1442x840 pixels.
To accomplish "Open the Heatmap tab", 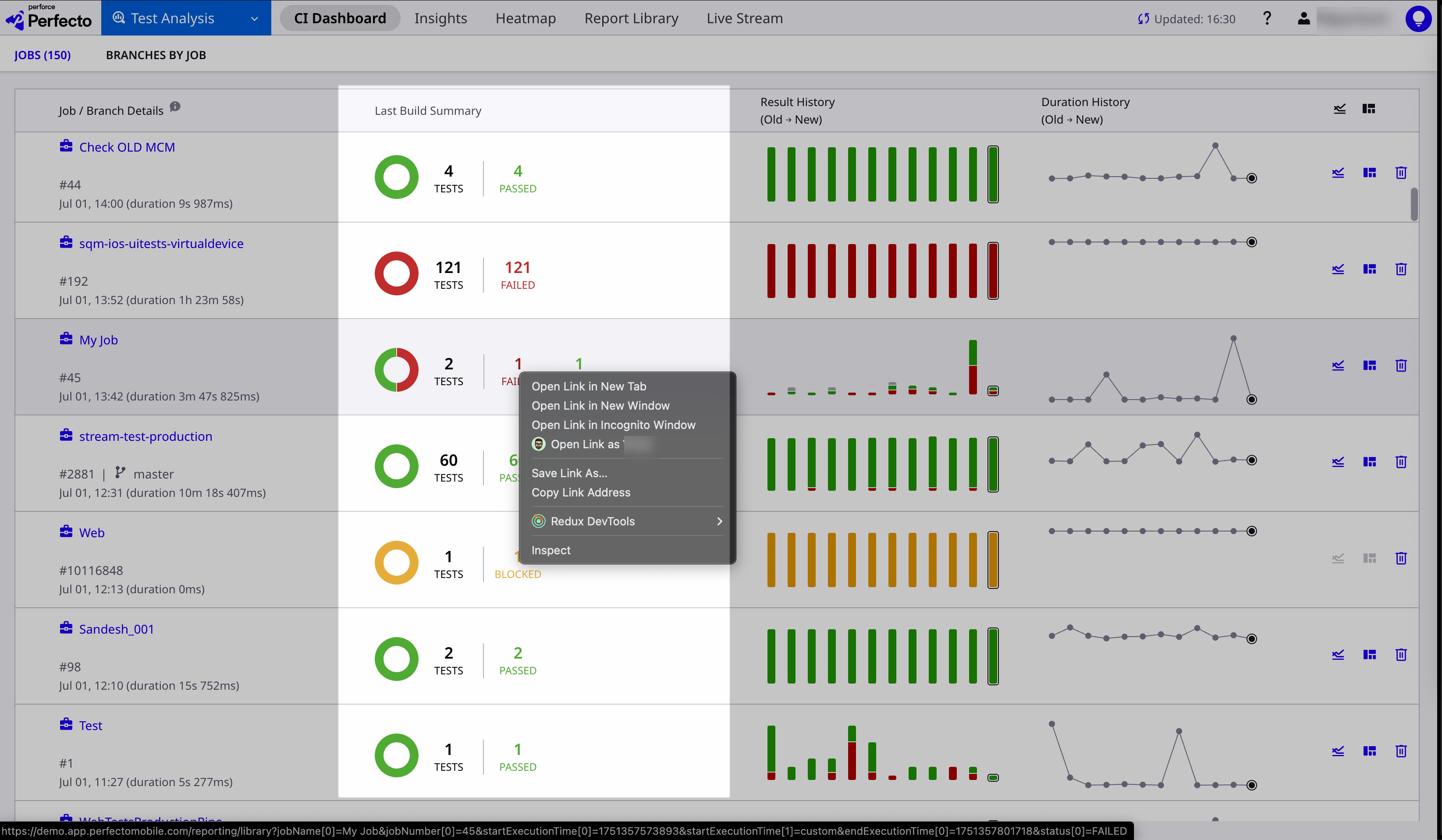I will [525, 18].
